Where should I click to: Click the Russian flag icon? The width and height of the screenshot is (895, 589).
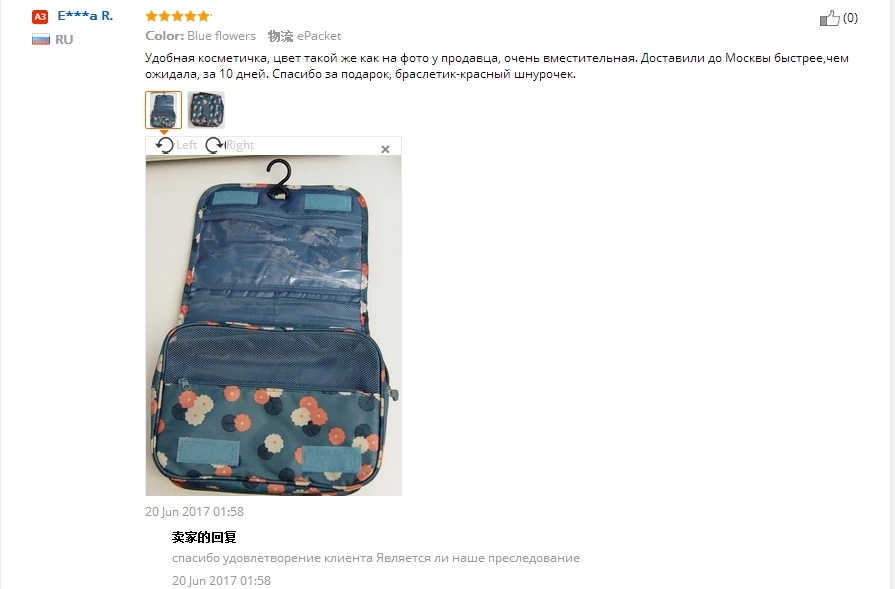pos(41,39)
